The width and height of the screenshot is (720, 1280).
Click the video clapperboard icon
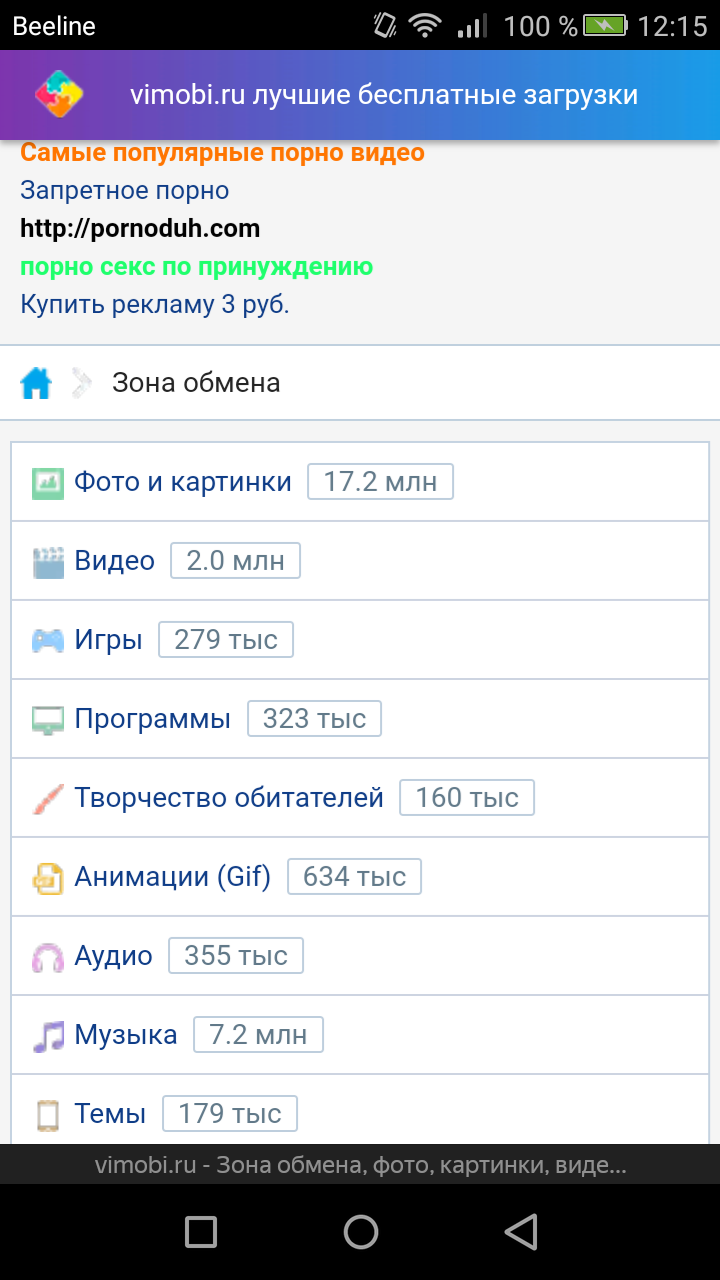coord(47,562)
